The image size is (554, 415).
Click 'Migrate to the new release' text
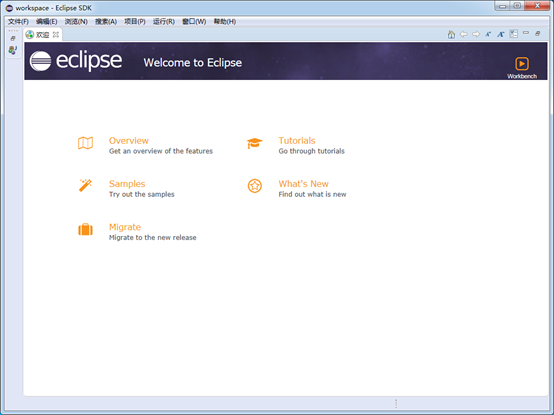coord(153,238)
